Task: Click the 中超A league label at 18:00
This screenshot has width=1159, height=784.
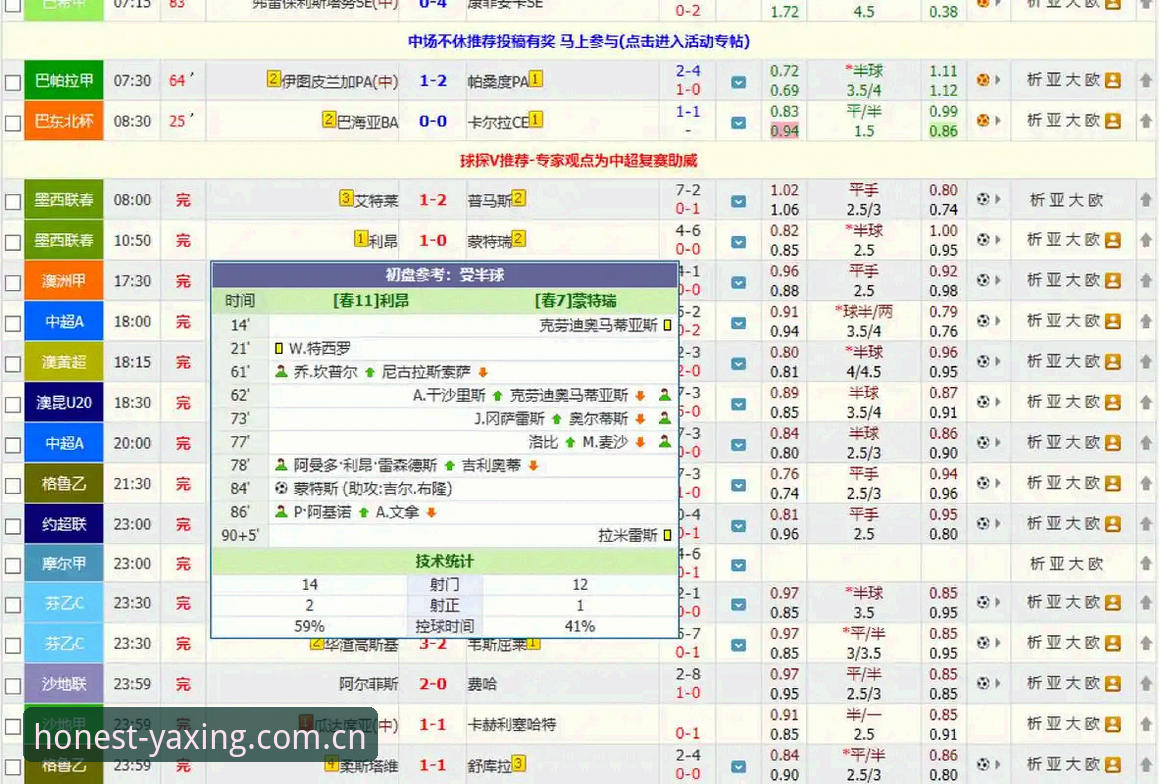Action: (x=64, y=321)
